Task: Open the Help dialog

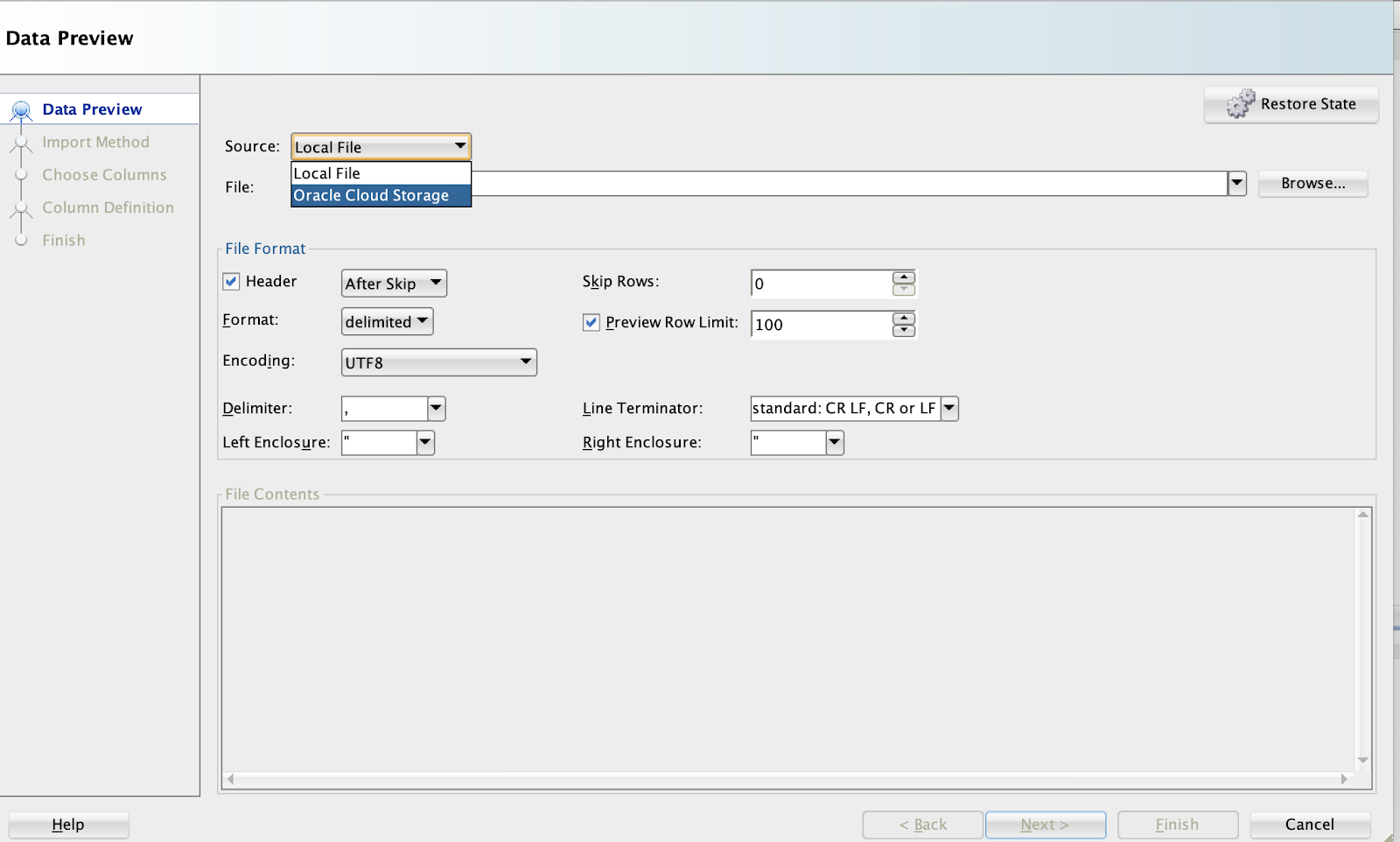Action: click(x=67, y=824)
